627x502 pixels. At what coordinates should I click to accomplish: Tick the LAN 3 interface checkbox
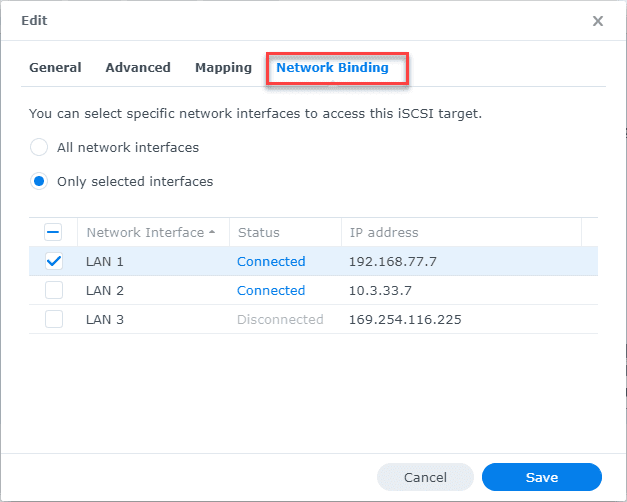[x=54, y=319]
